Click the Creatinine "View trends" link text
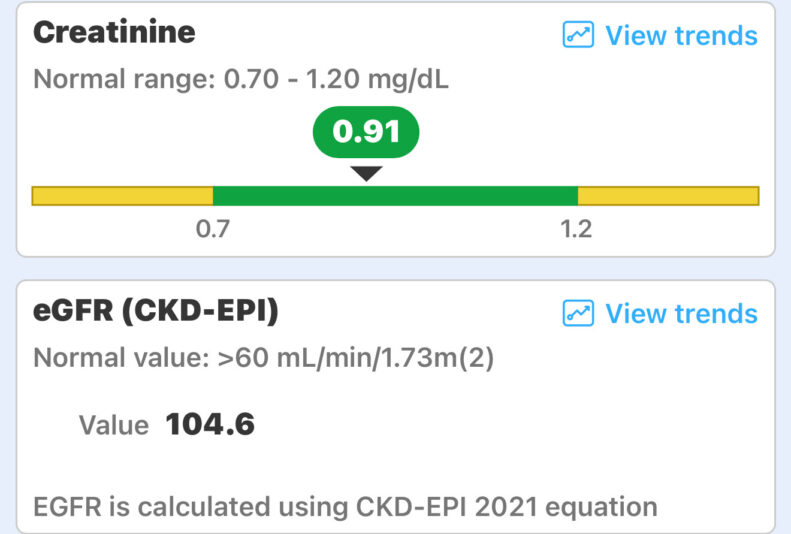Viewport: 791px width, 534px height. (681, 36)
